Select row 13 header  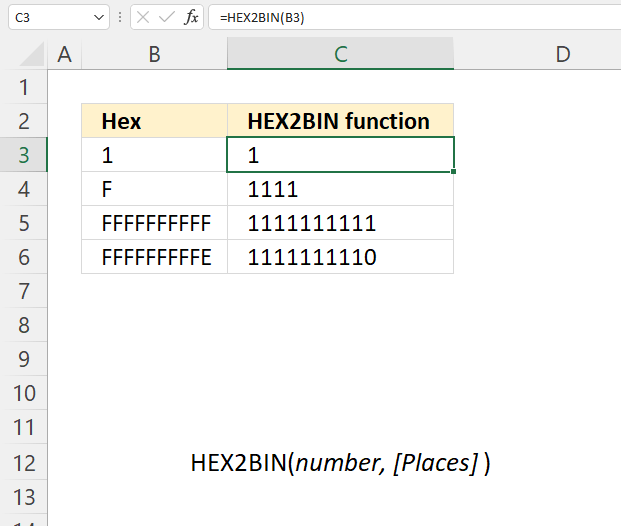(x=24, y=497)
